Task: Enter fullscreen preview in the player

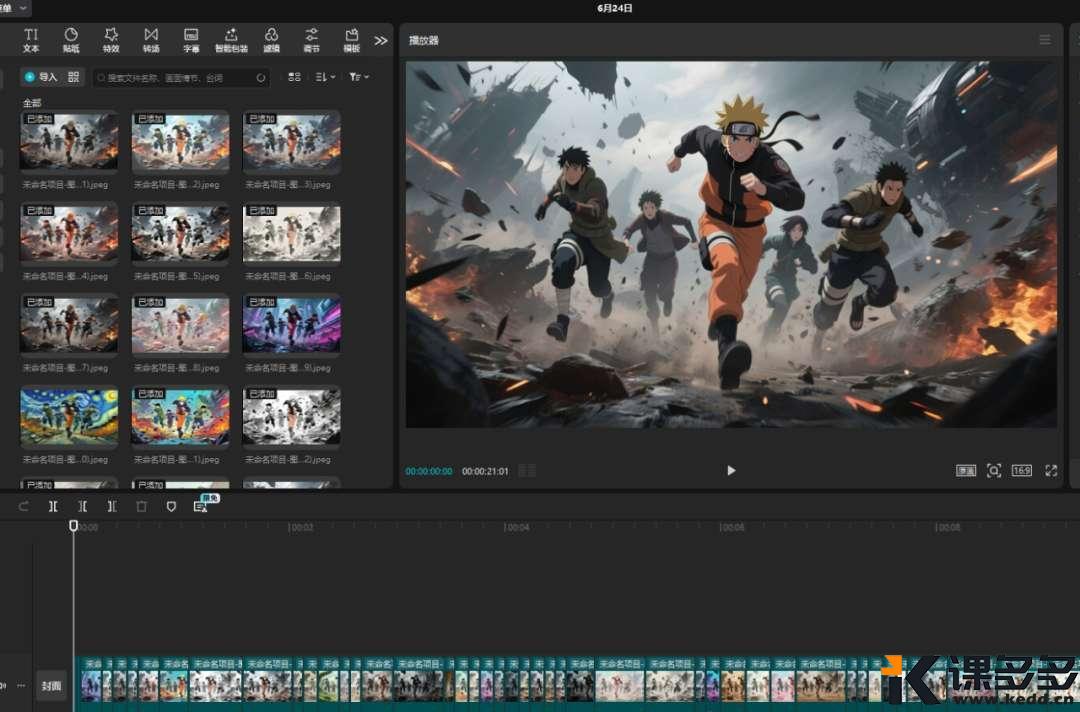Action: 1051,470
